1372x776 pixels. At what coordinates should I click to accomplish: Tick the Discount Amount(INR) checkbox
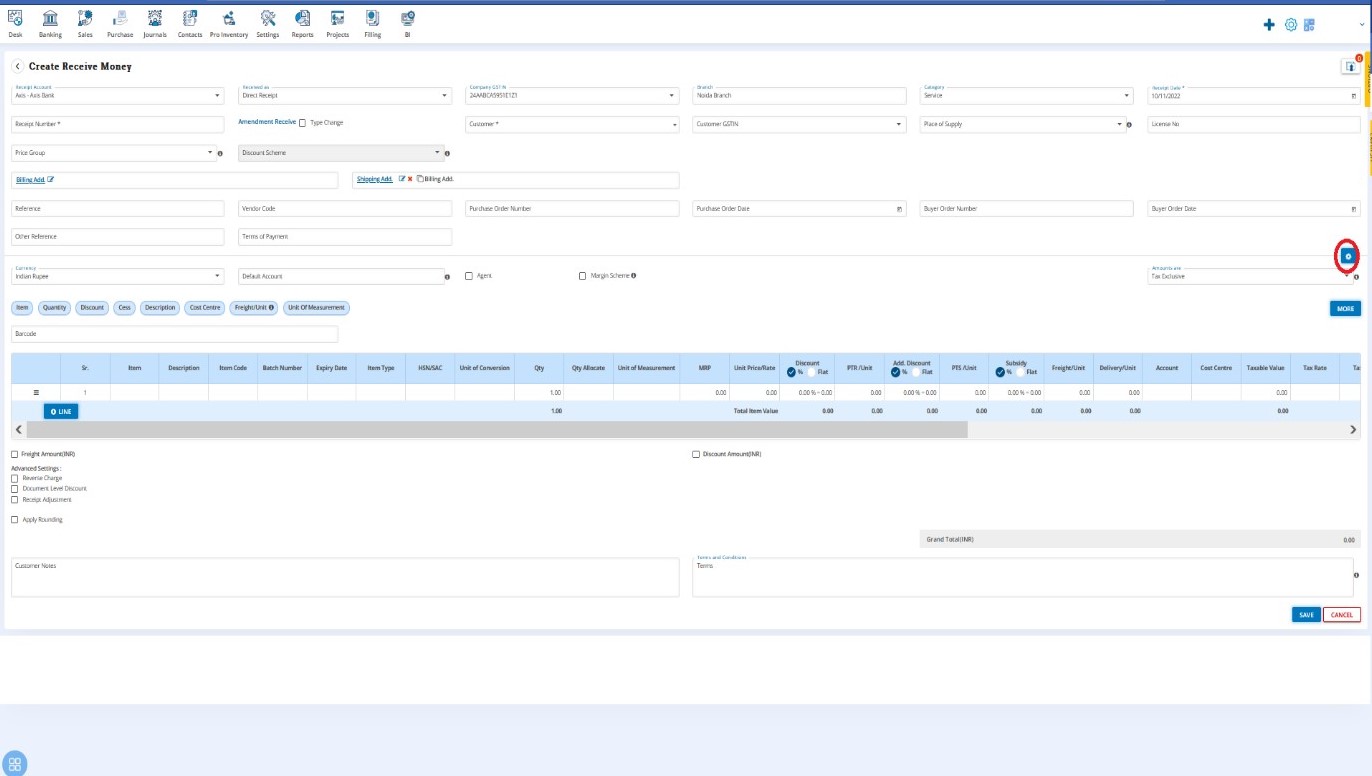[696, 454]
